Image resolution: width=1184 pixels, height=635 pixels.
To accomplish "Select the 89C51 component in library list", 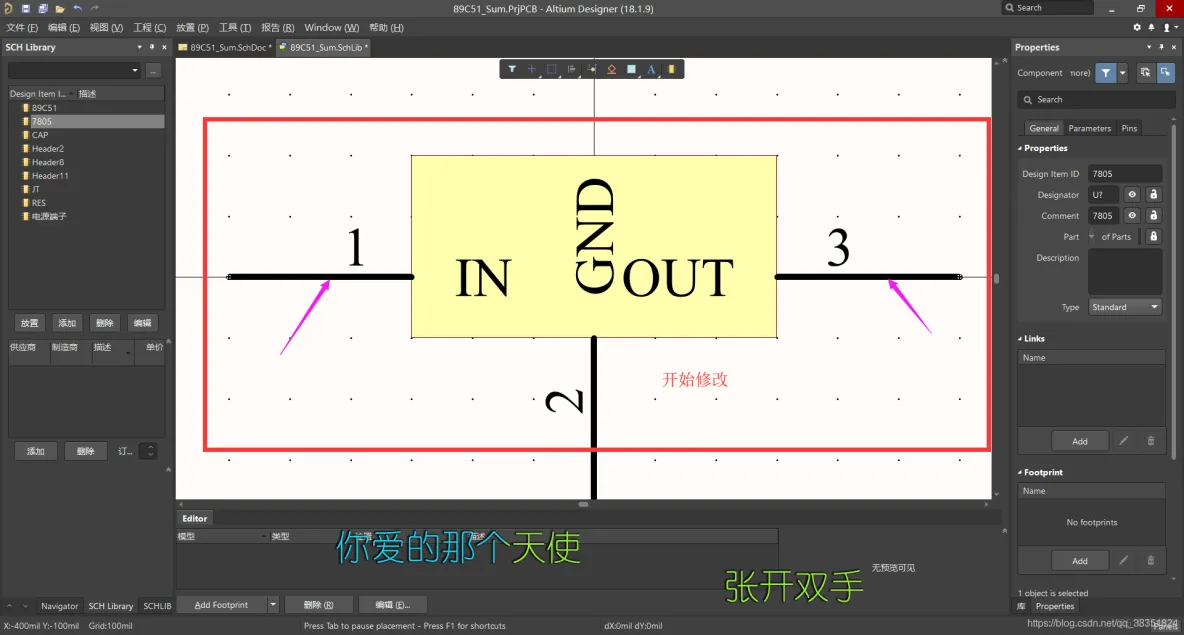I will [44, 108].
